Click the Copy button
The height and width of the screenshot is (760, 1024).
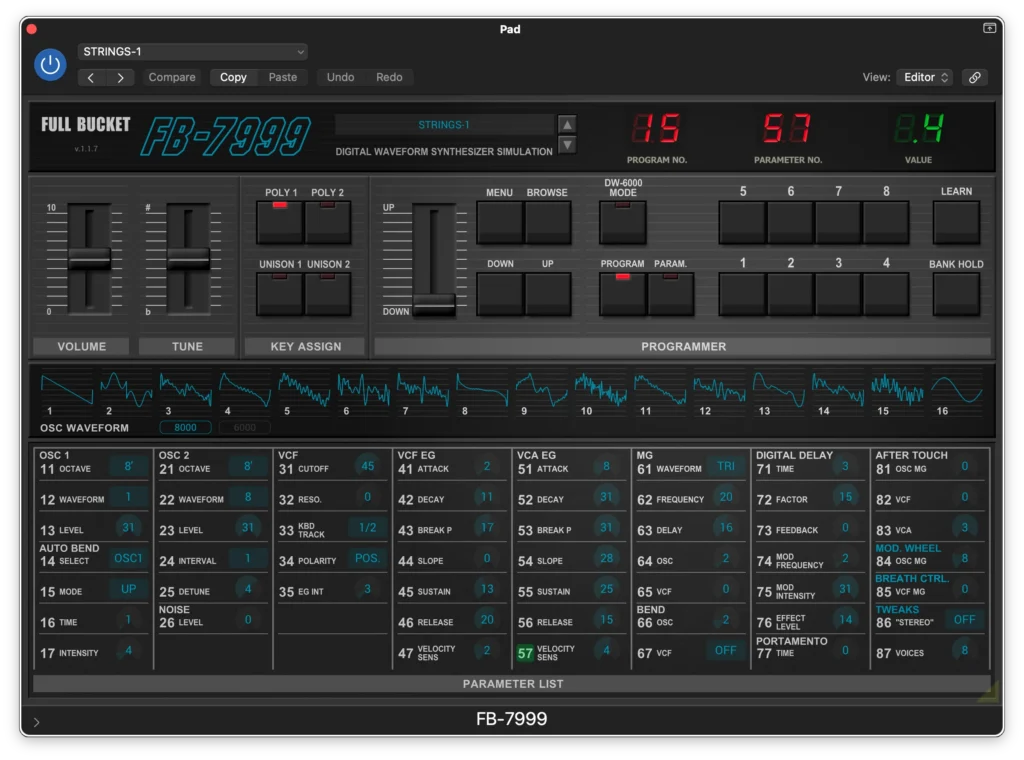pos(233,77)
